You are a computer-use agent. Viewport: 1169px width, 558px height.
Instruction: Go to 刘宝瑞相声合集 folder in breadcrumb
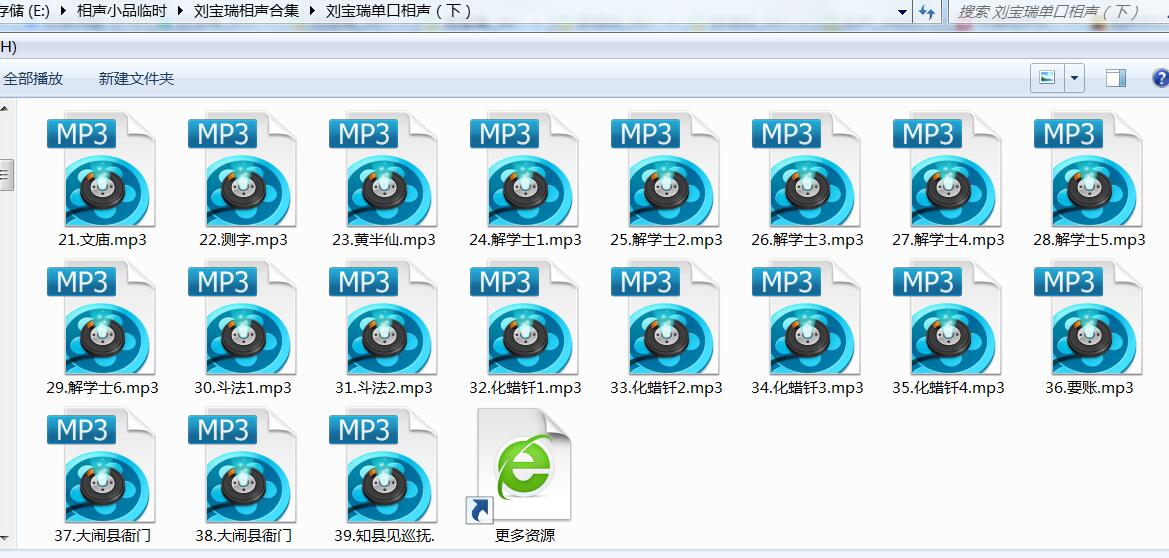tap(246, 11)
